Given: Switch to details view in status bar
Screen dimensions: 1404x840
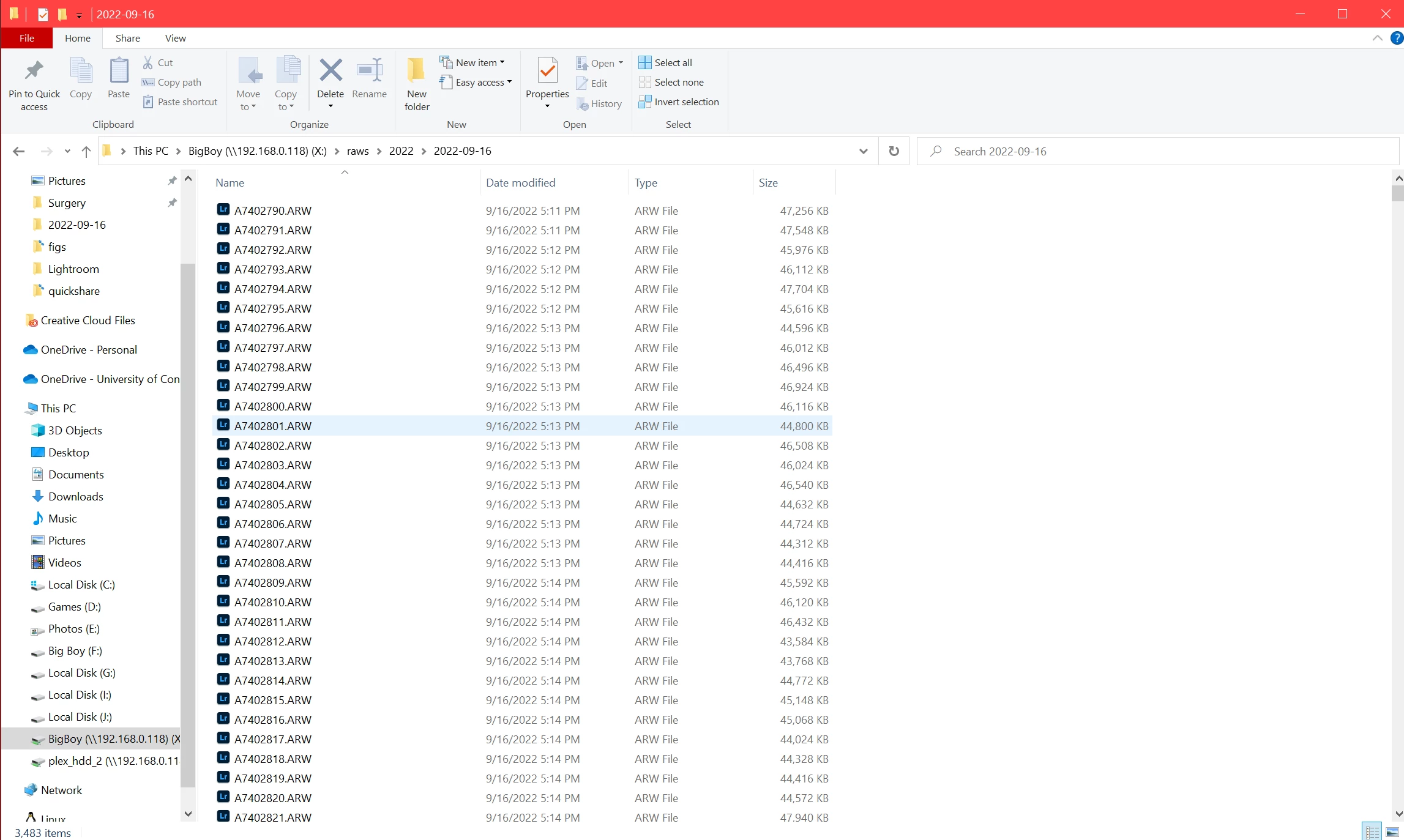Looking at the screenshot, I should 1372,832.
